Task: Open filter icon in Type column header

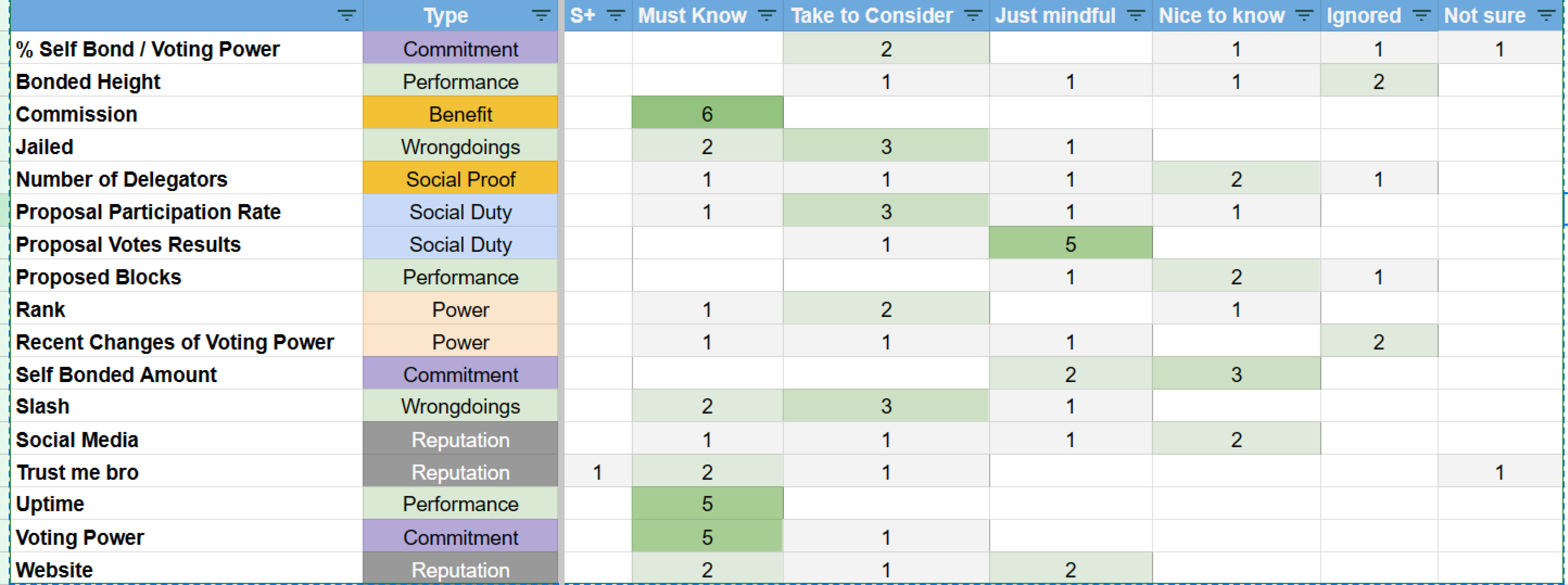Action: pyautogui.click(x=540, y=15)
